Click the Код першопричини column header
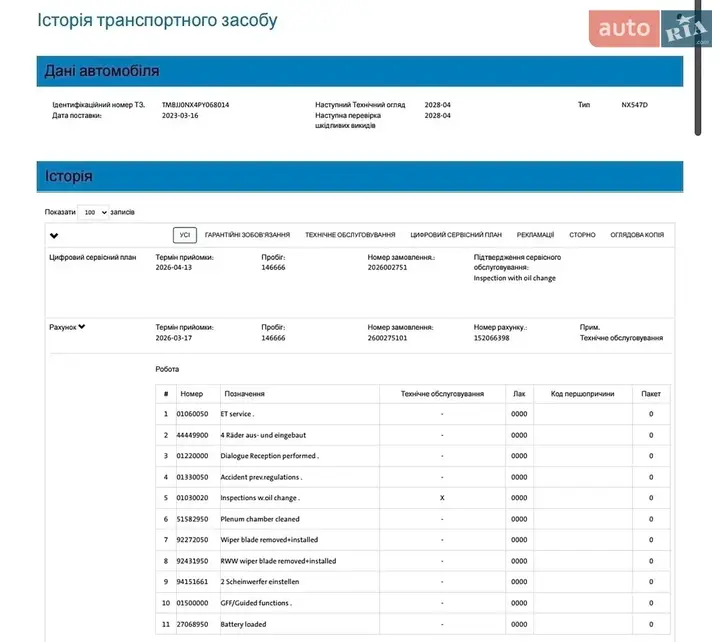The height and width of the screenshot is (642, 720). [x=582, y=394]
